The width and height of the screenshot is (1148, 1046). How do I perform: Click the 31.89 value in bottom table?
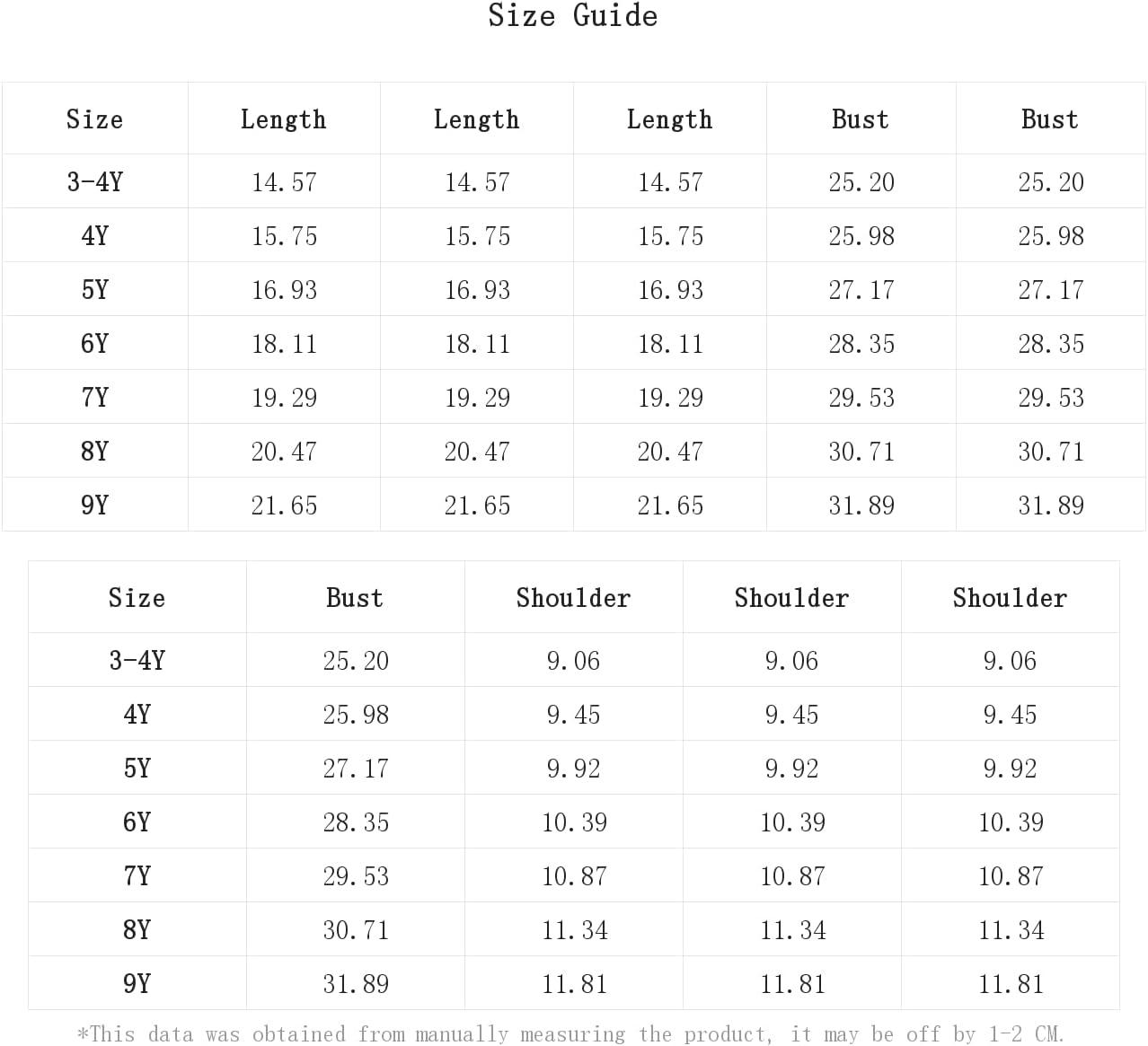pos(356,983)
